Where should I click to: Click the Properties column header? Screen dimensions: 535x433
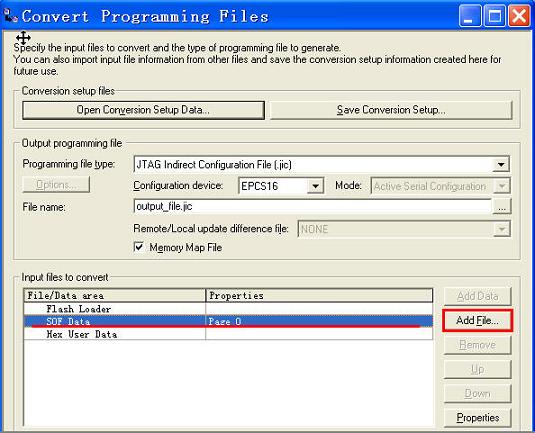click(x=319, y=295)
